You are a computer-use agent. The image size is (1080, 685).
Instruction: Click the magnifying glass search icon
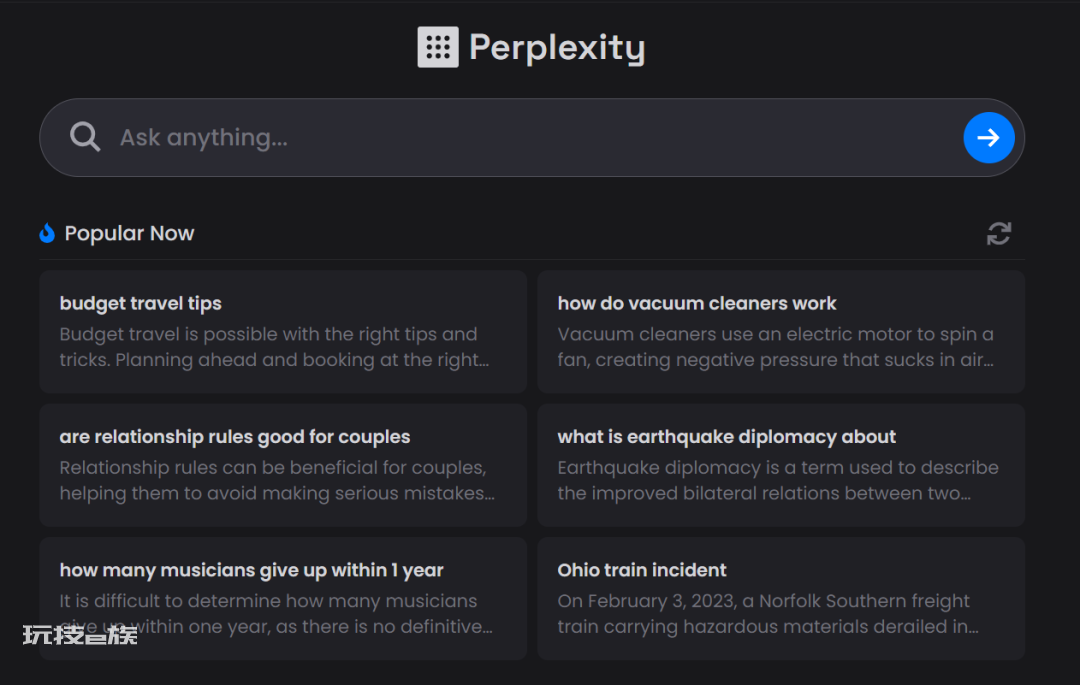pos(85,137)
